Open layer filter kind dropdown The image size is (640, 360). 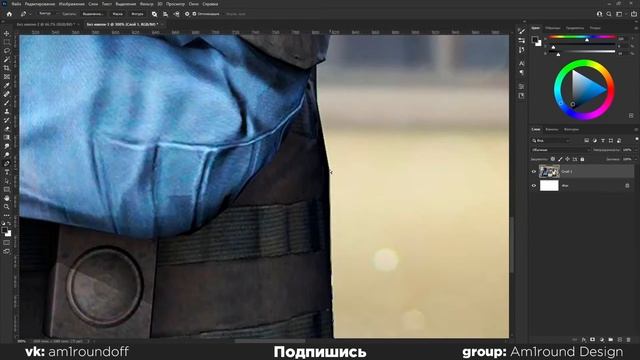pyautogui.click(x=551, y=140)
